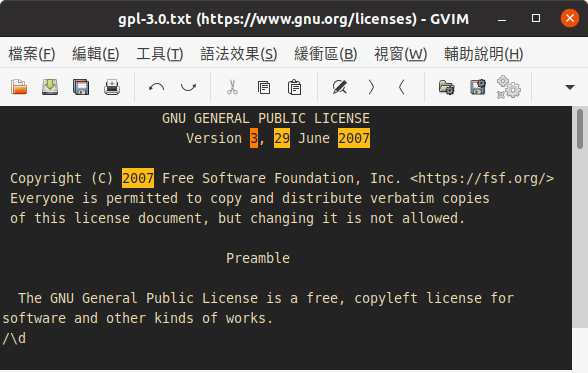Click the word 'June' in the version line
The image size is (588, 373).
[x=314, y=138]
